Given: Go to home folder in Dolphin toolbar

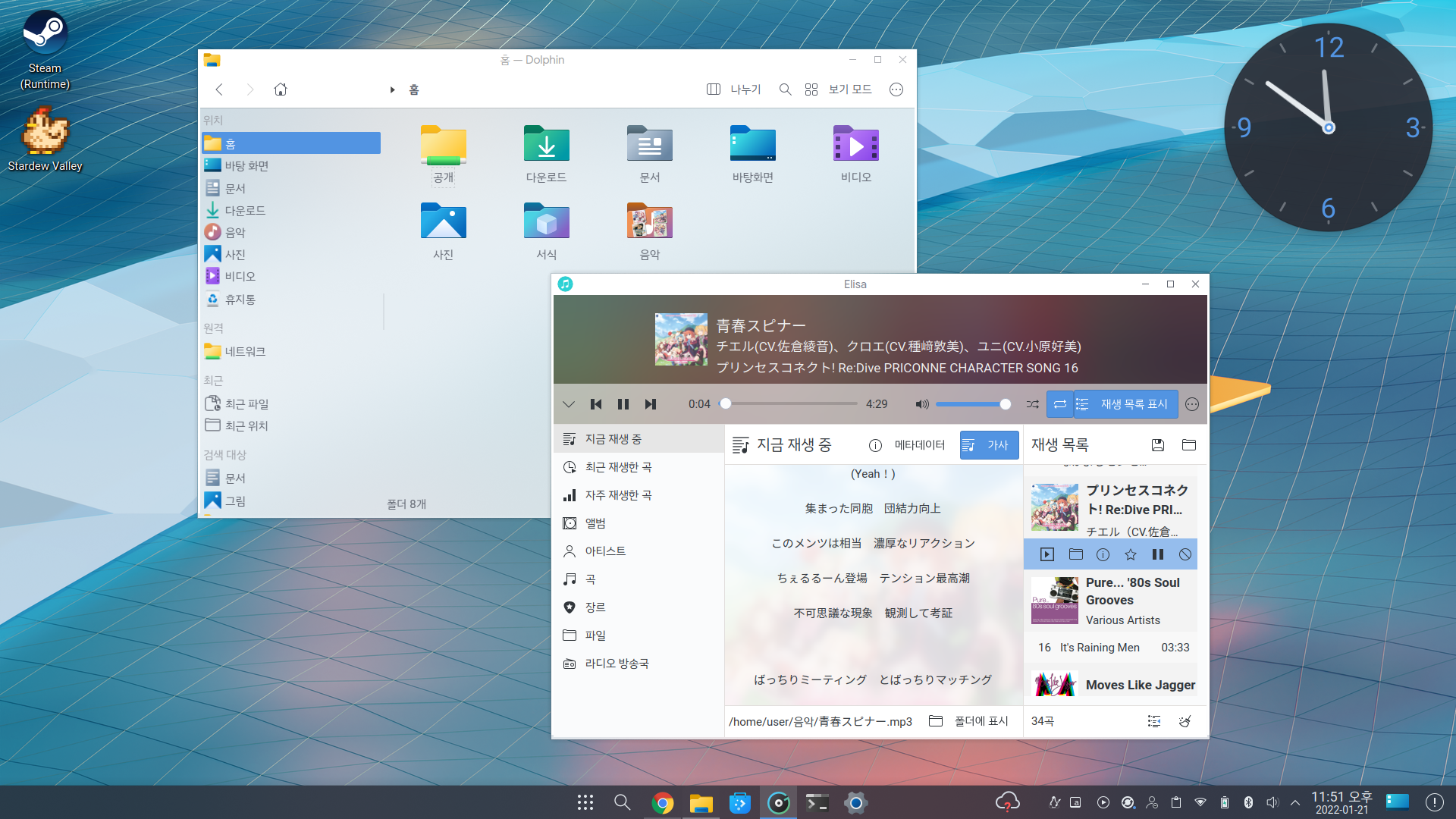Looking at the screenshot, I should (x=281, y=89).
